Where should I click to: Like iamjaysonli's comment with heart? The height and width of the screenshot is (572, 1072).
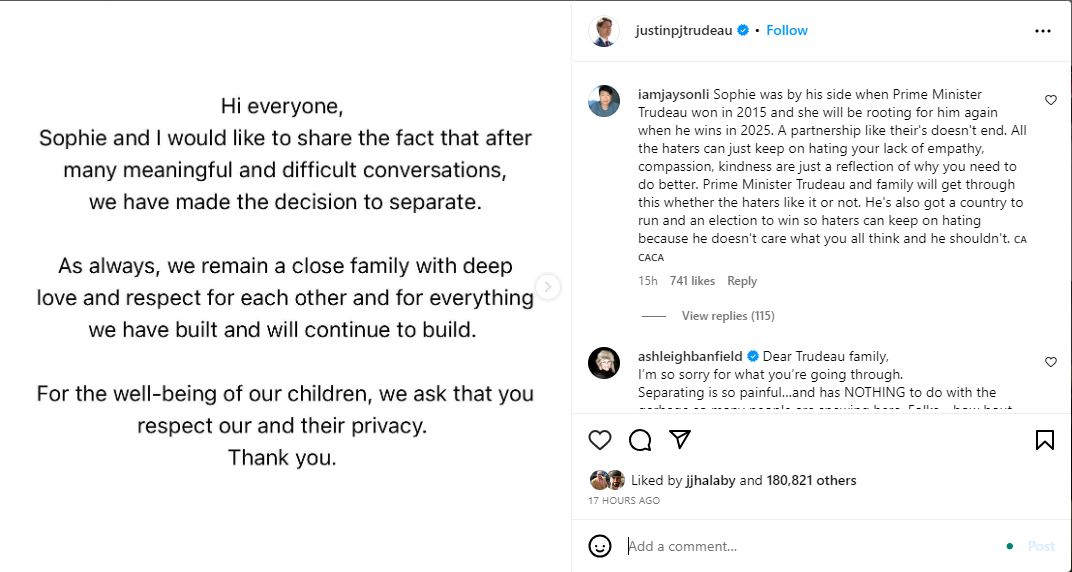coord(1051,100)
